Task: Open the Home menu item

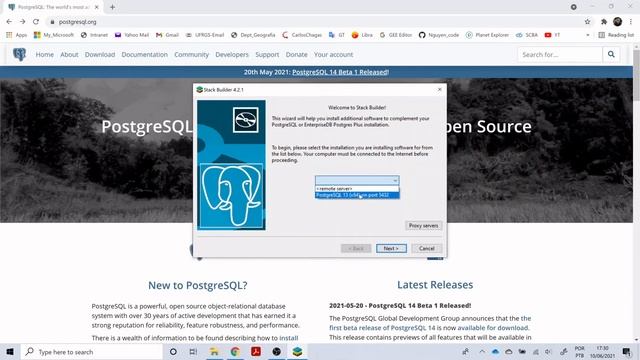Action: [x=44, y=54]
